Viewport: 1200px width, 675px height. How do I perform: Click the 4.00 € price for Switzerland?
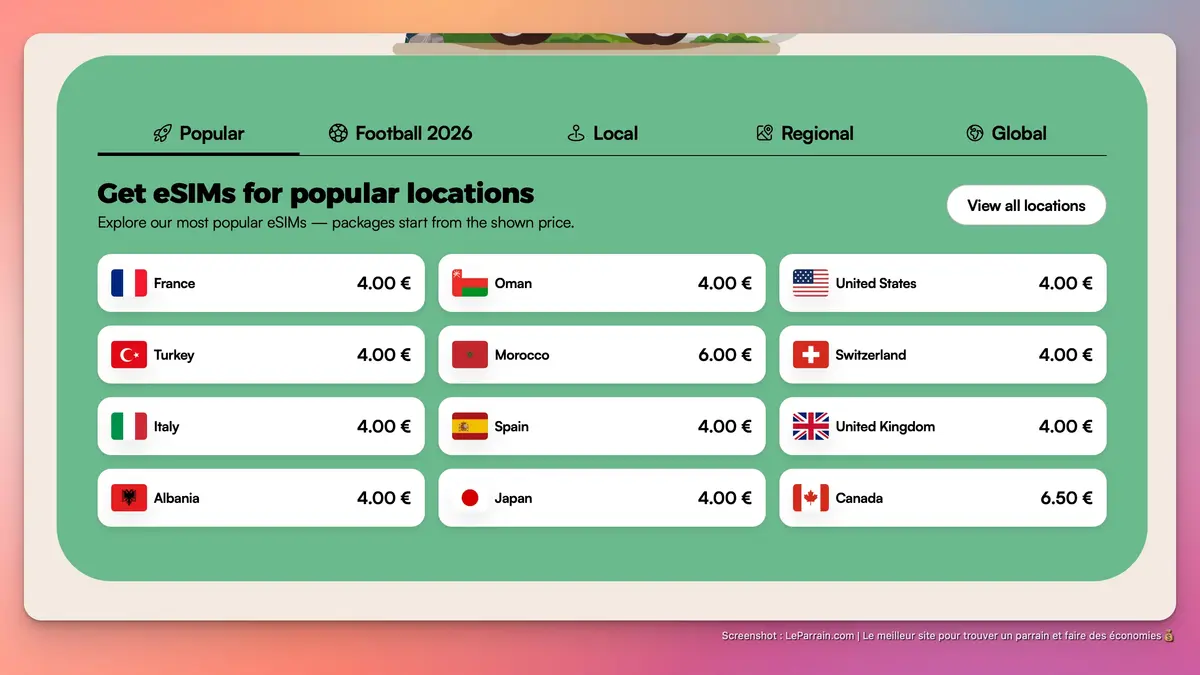(1066, 355)
